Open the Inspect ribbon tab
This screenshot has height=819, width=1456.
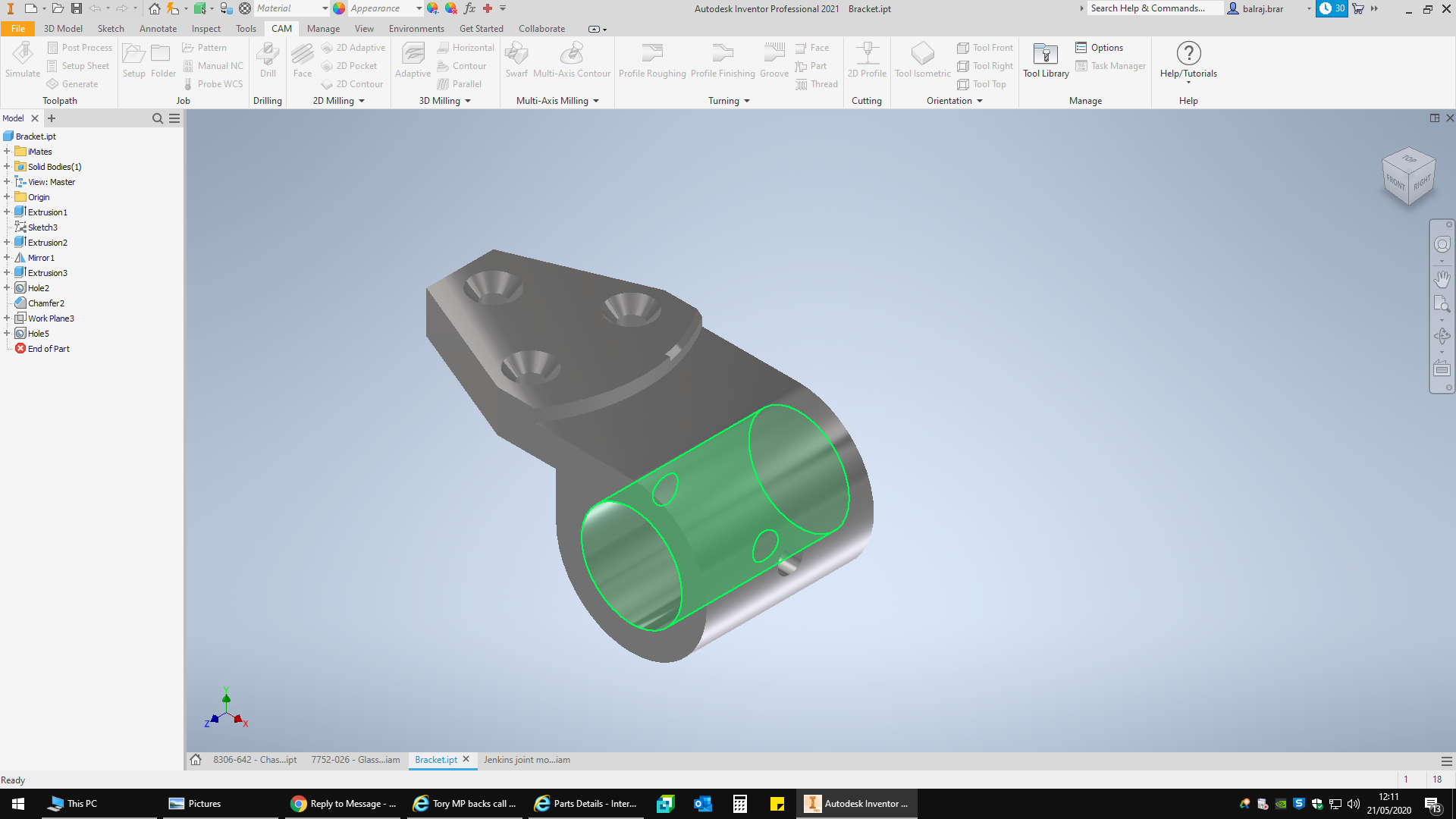point(206,29)
